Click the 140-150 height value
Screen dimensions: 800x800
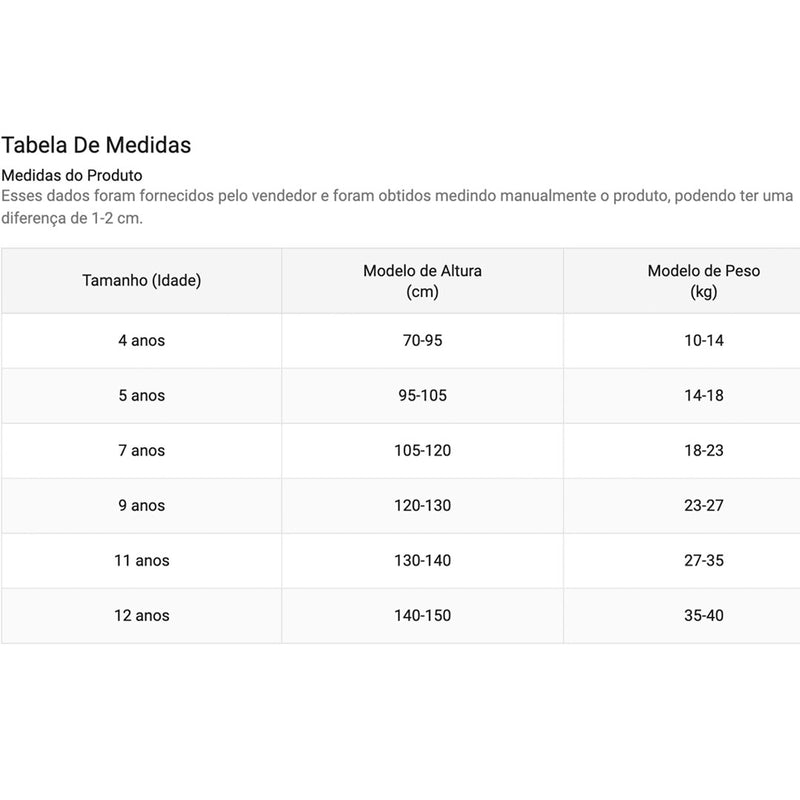point(422,616)
